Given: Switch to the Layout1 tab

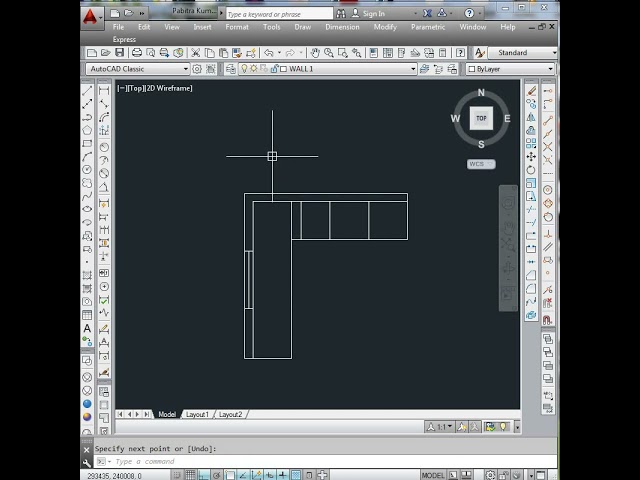Looking at the screenshot, I should pyautogui.click(x=197, y=414).
